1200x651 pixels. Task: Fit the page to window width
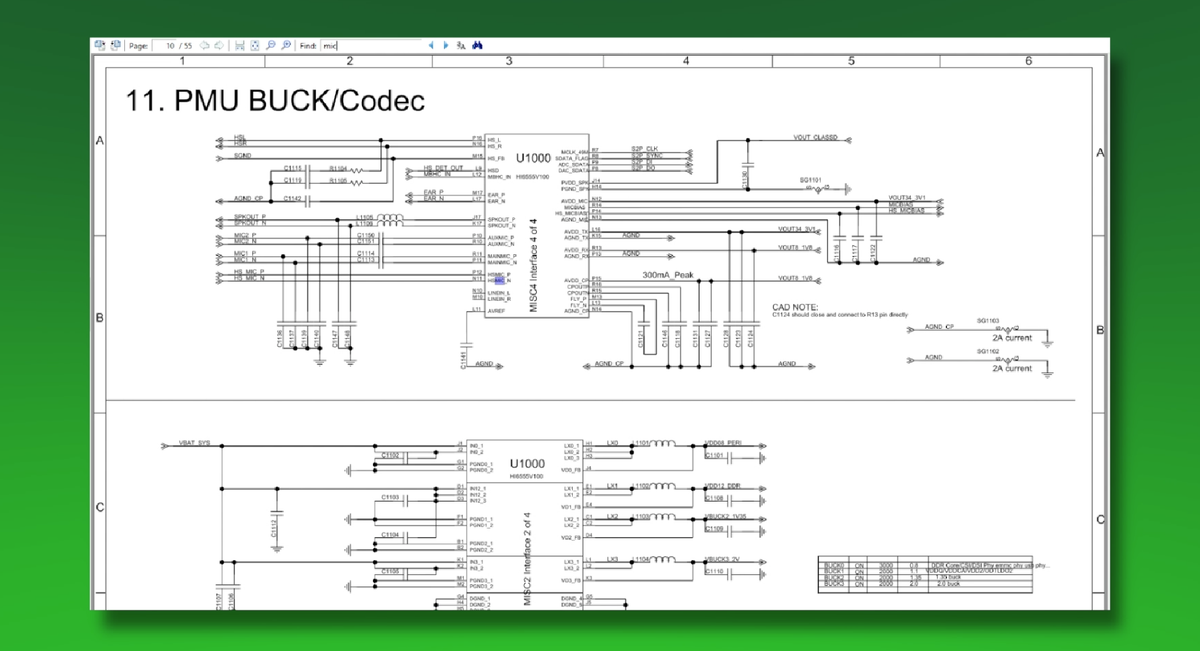(240, 45)
